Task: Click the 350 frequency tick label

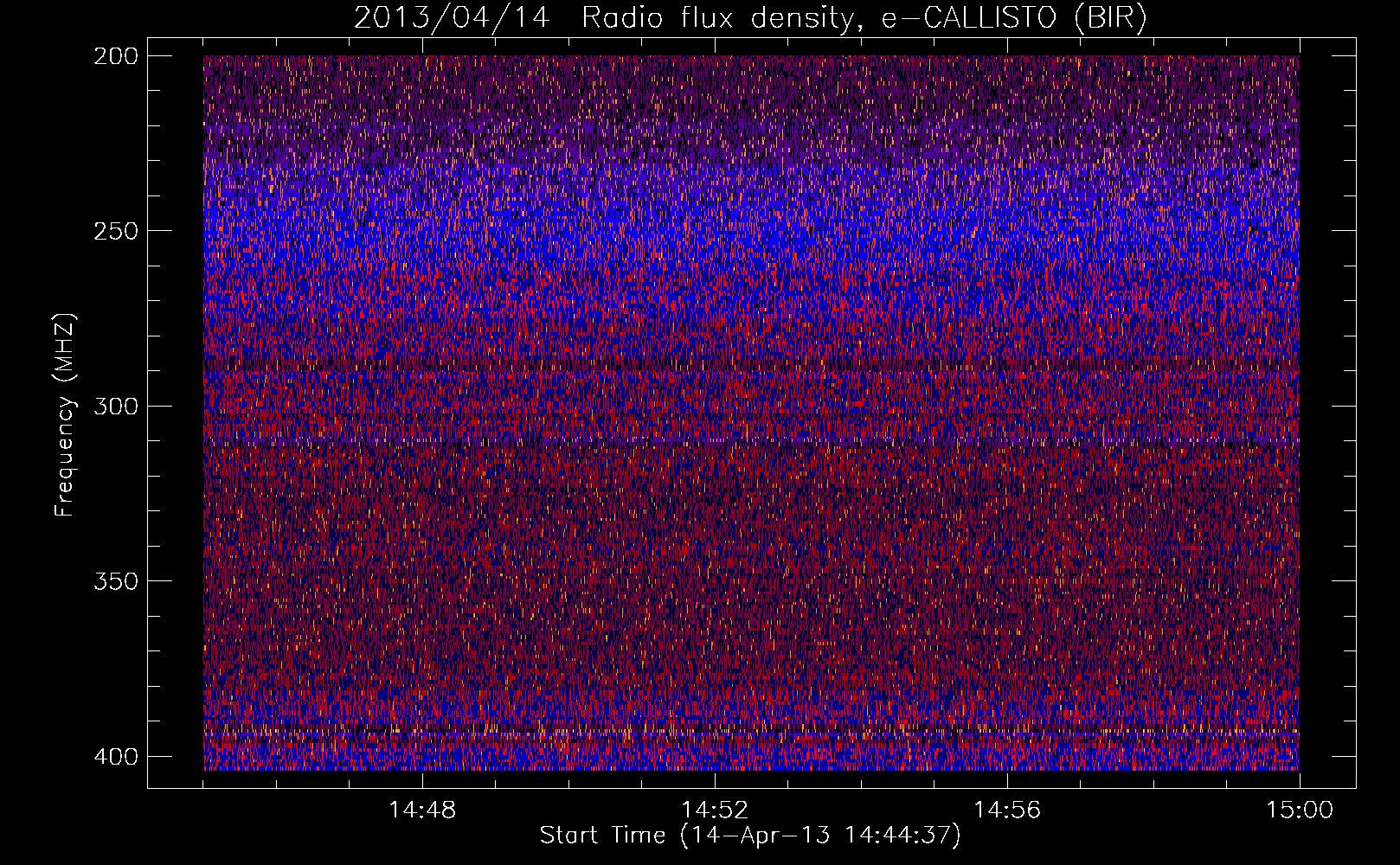Action: coord(115,580)
